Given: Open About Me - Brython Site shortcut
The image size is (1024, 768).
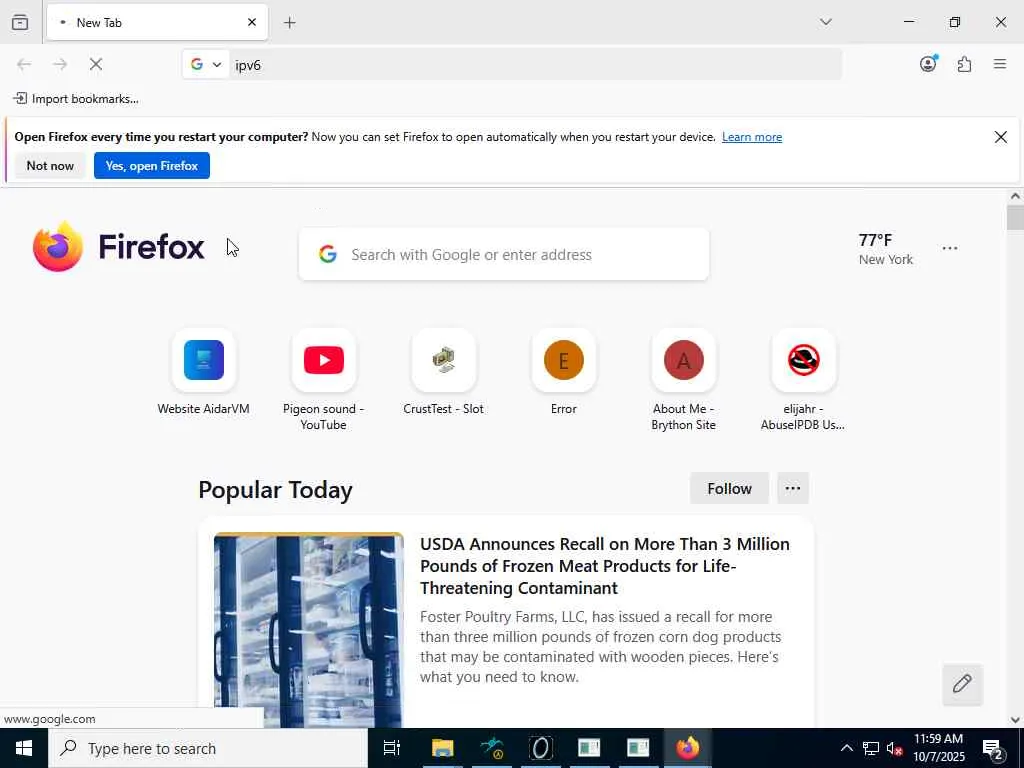Looking at the screenshot, I should pos(684,381).
